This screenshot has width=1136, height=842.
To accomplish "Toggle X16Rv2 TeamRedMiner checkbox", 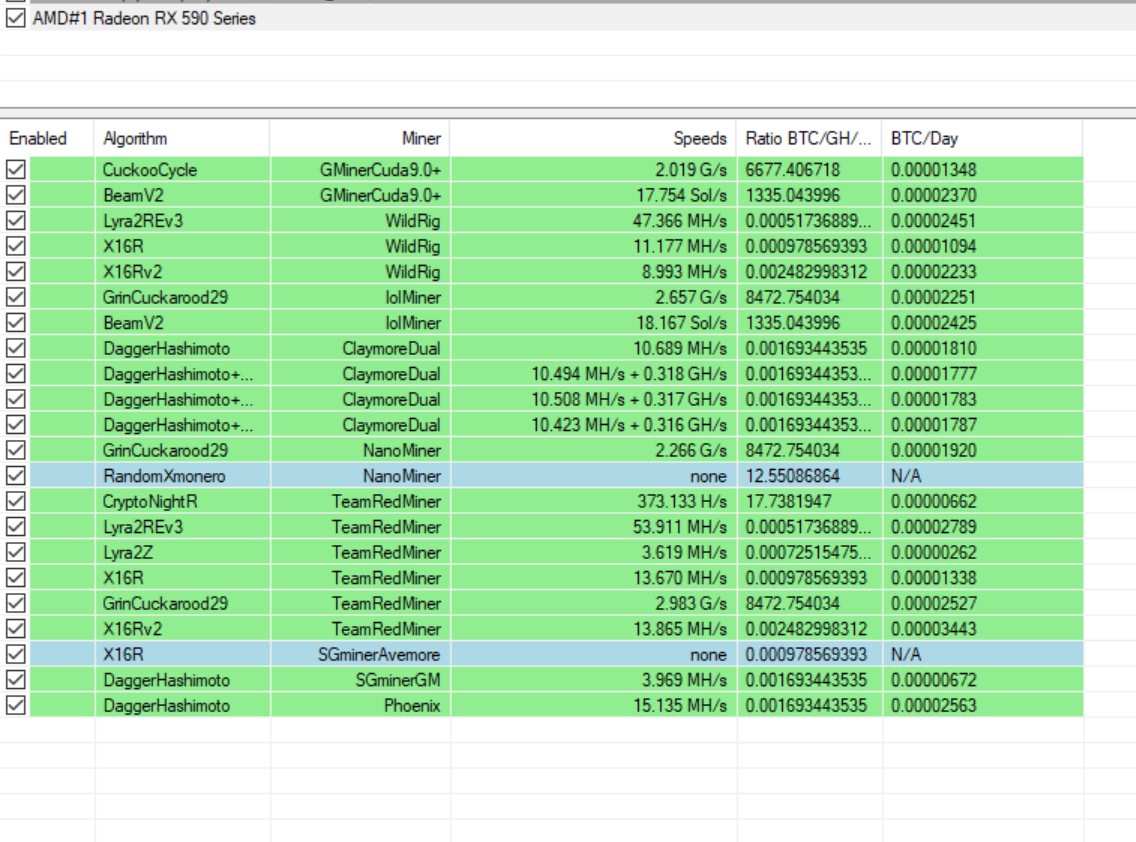I will (x=15, y=628).
